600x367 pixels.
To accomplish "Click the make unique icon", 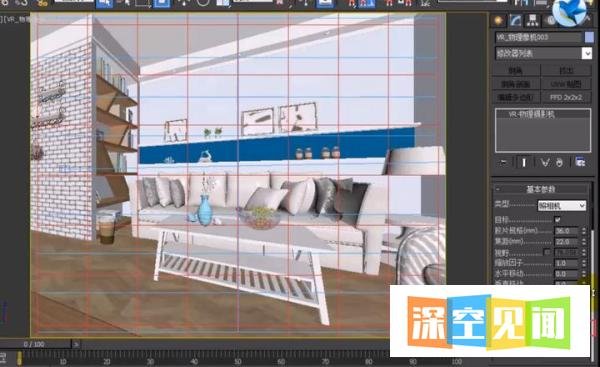I will pos(545,163).
